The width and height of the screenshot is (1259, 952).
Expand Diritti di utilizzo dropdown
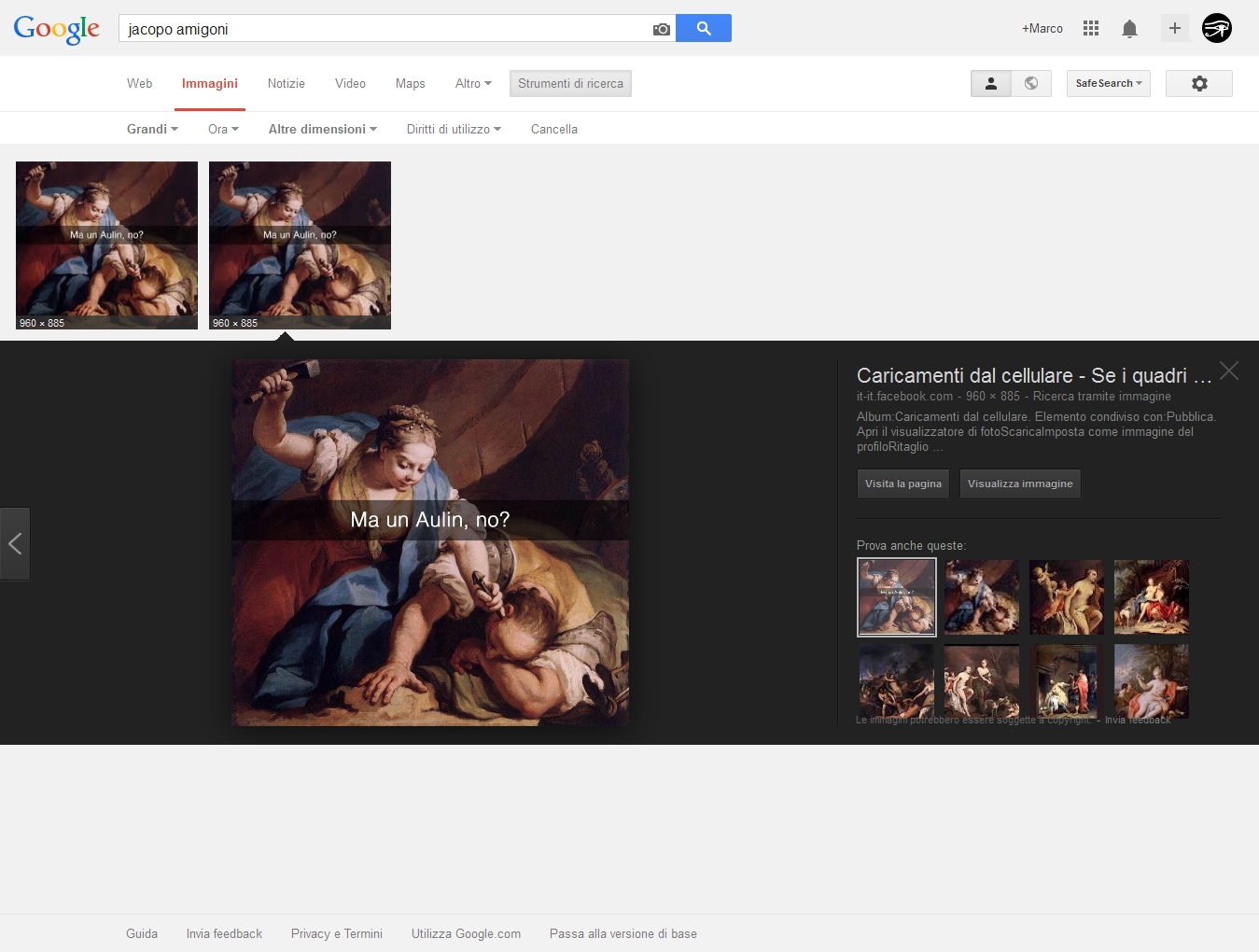pyautogui.click(x=454, y=129)
